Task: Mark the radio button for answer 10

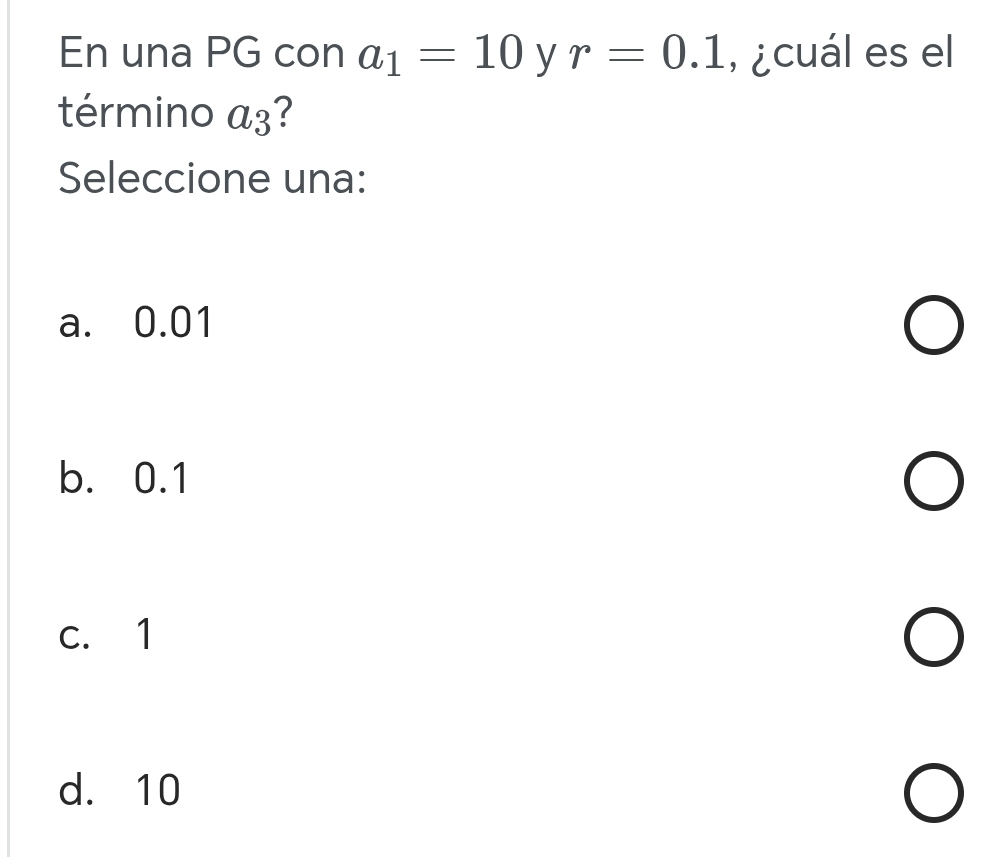Action: (x=937, y=794)
